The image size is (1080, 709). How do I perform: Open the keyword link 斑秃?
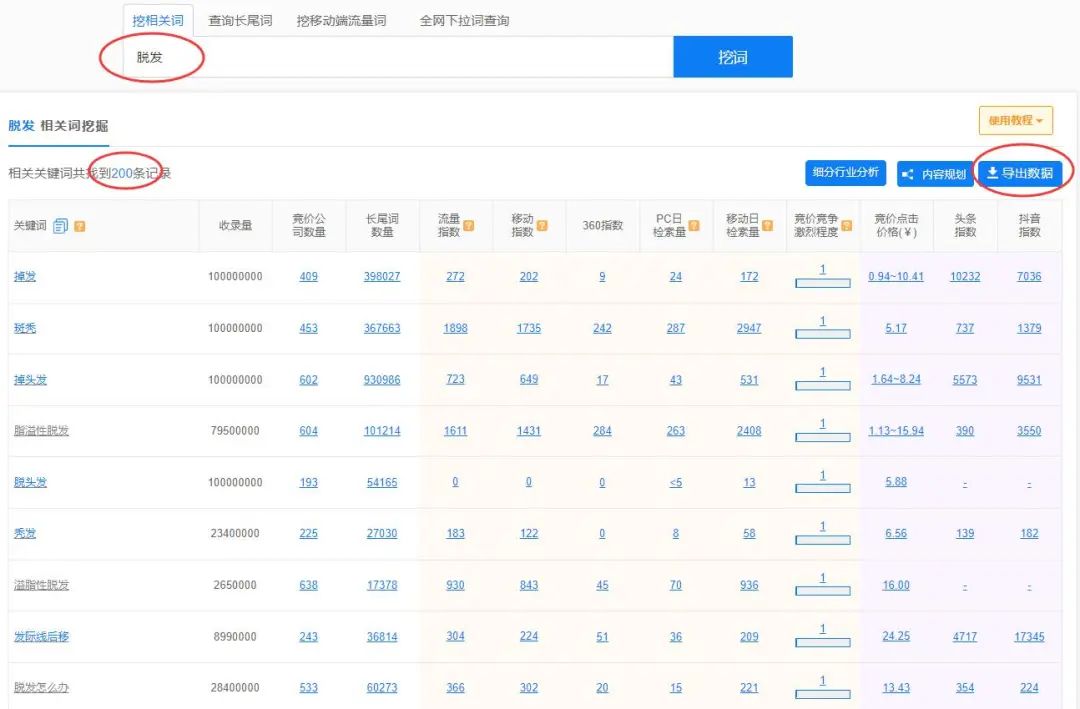[x=26, y=327]
